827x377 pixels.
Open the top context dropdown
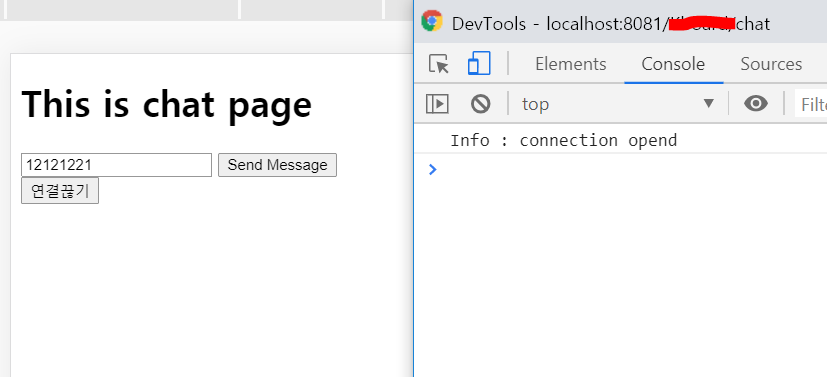point(618,104)
